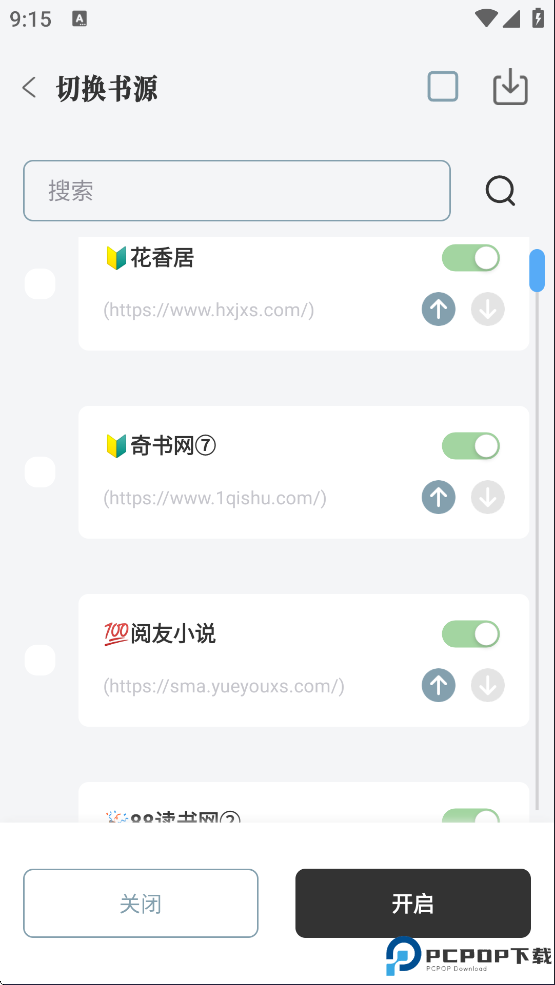Tick the select-all checkbox in header

[442, 87]
